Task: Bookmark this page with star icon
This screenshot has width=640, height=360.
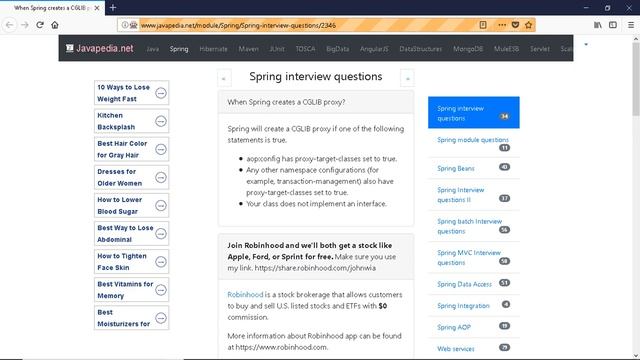Action: (529, 25)
